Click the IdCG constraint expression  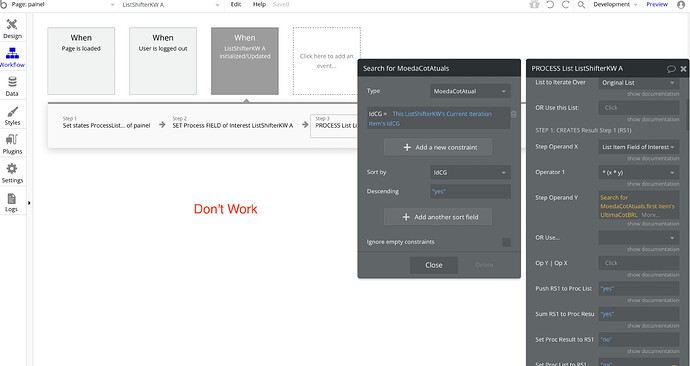pos(438,118)
